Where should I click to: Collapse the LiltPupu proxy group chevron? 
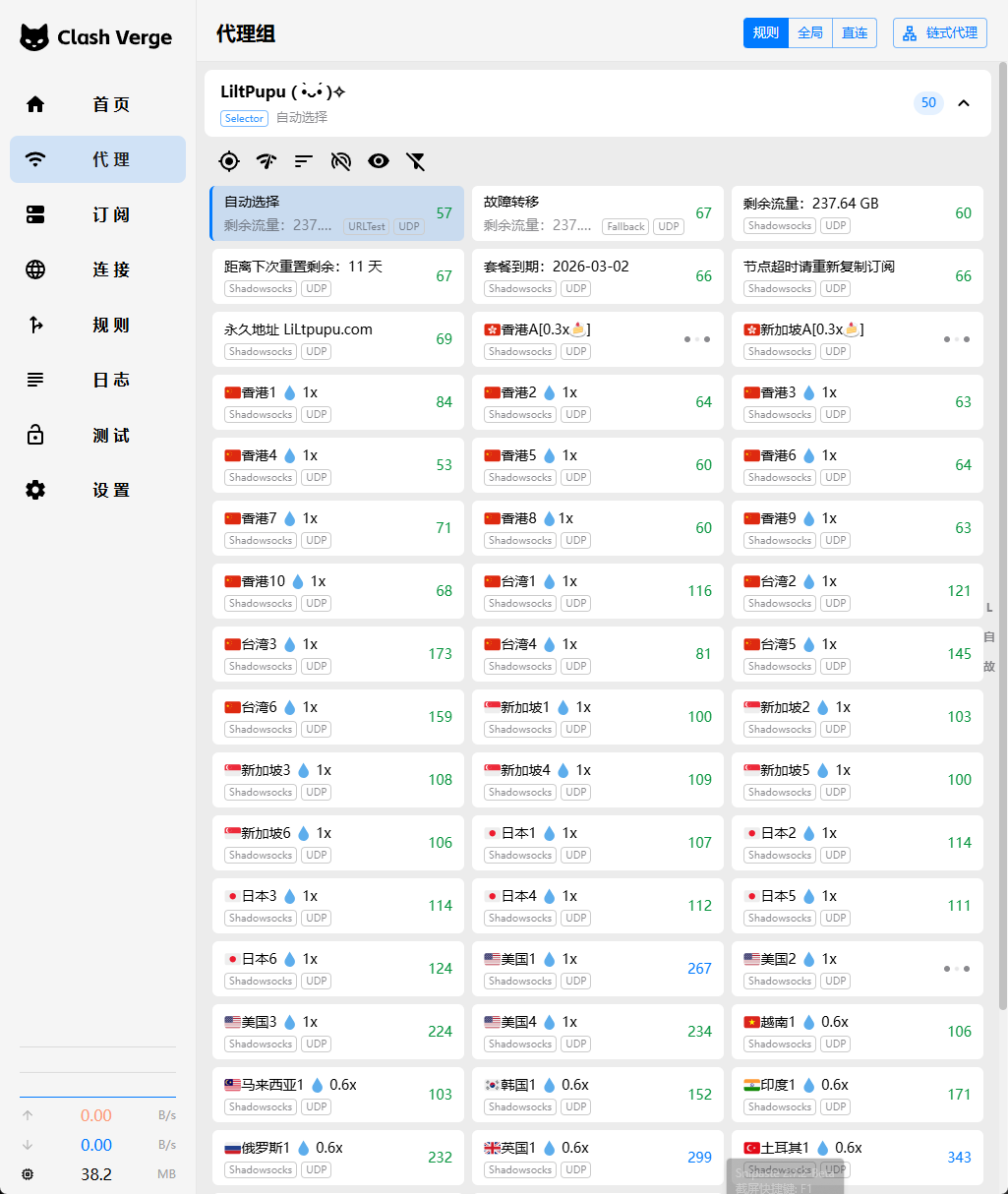(964, 103)
